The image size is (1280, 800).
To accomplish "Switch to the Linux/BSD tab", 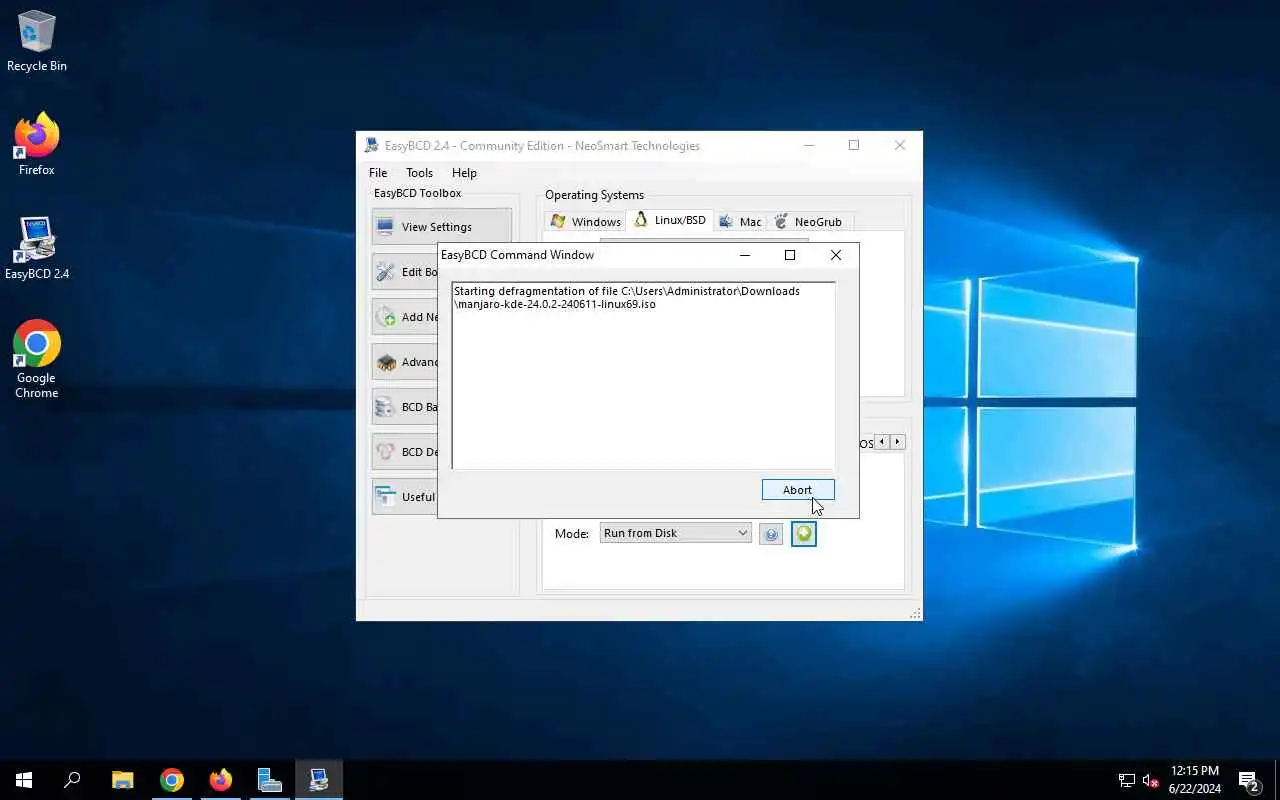I will pyautogui.click(x=670, y=220).
